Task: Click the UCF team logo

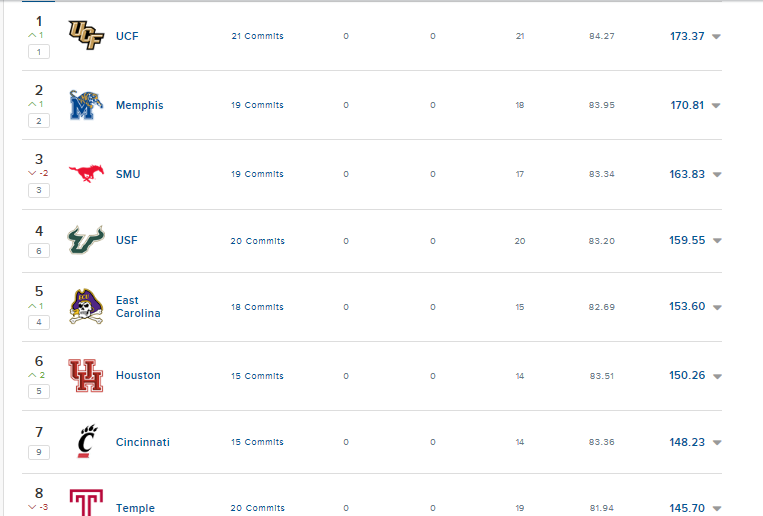Action: click(x=84, y=35)
